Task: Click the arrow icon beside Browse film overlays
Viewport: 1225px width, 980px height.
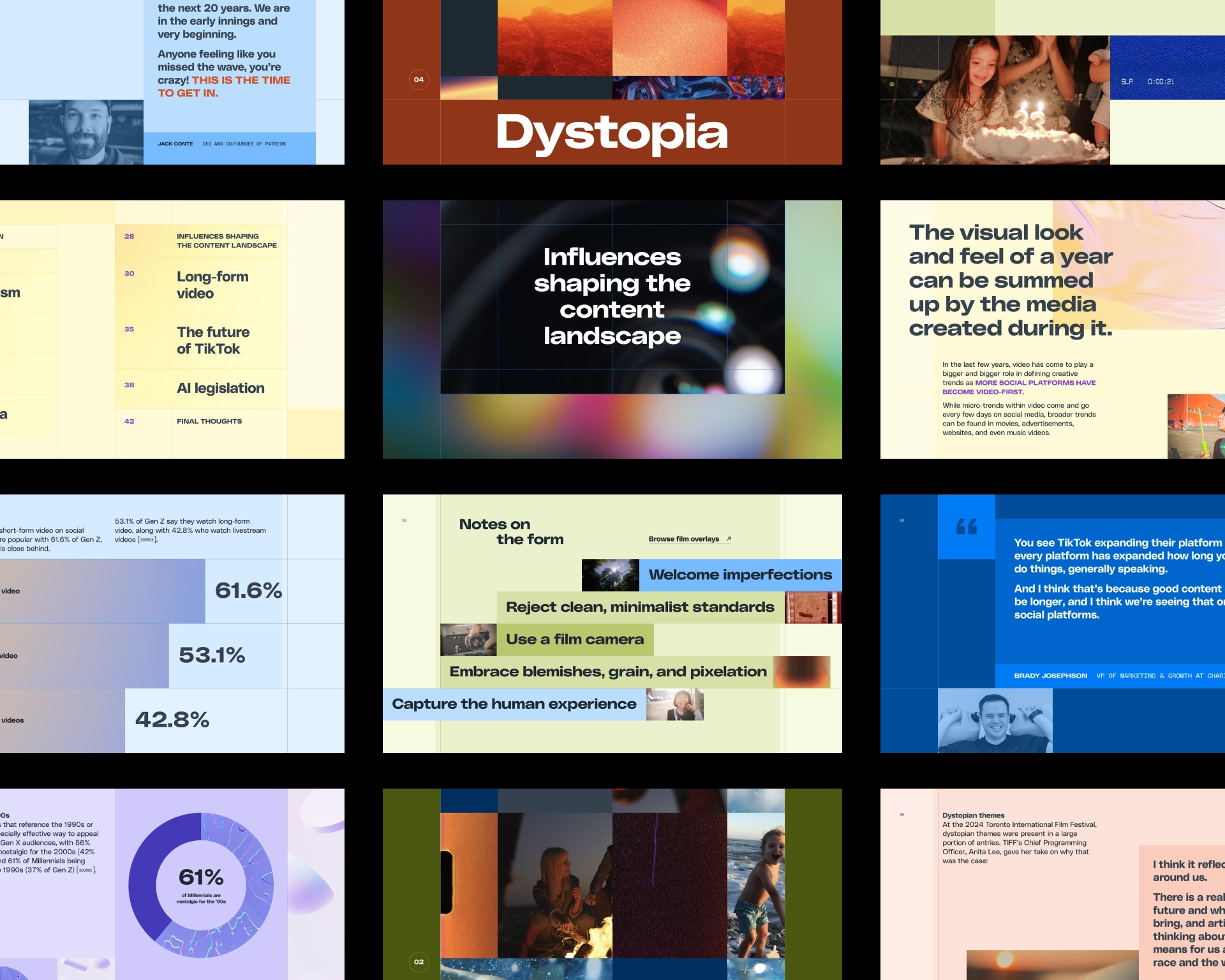Action: [729, 539]
